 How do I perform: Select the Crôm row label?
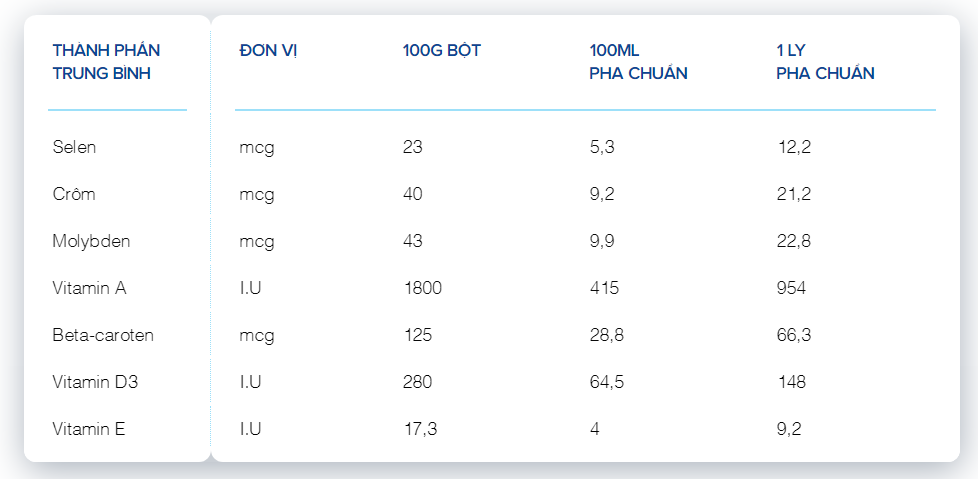point(74,194)
